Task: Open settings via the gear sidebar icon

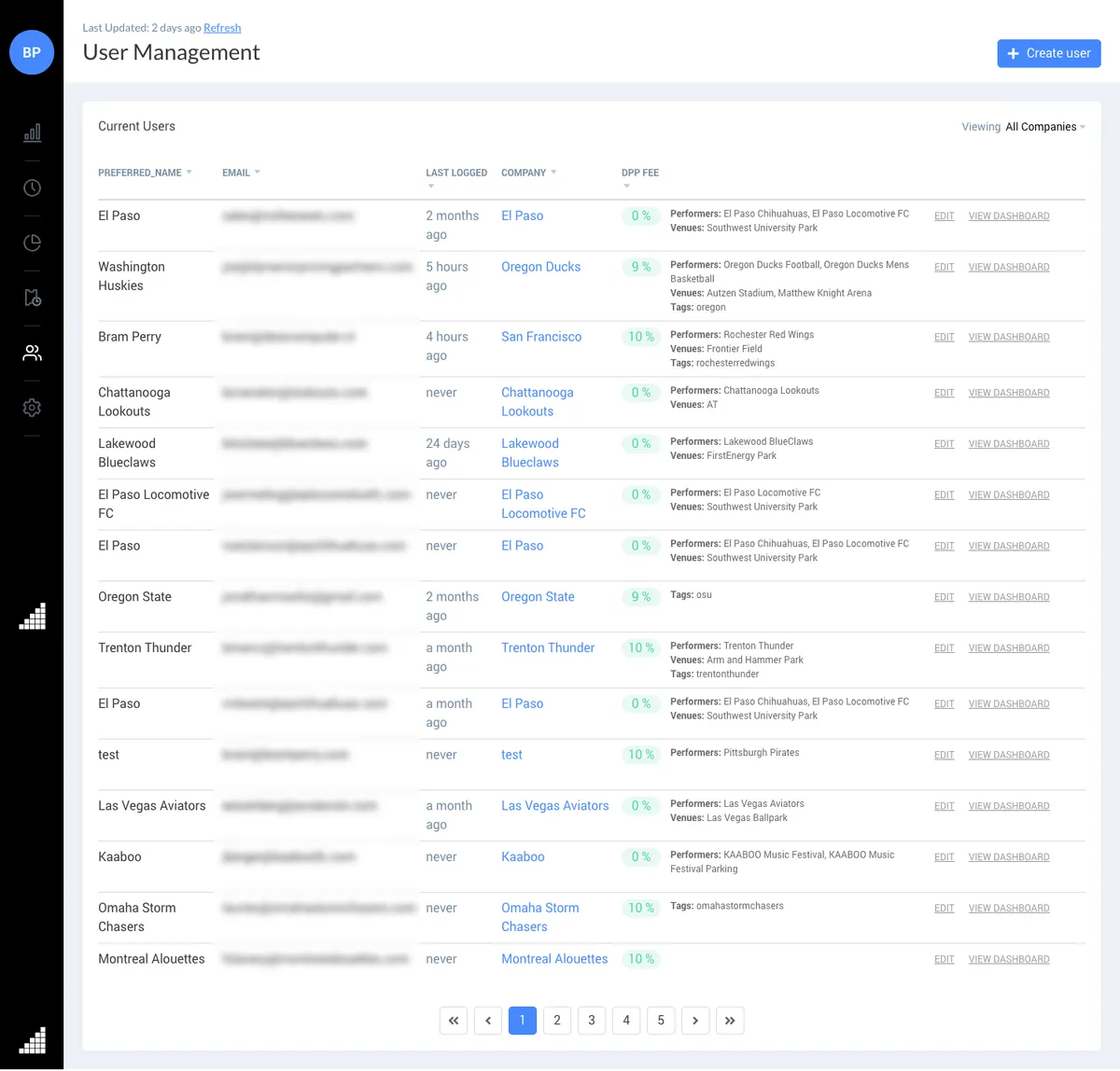Action: 32,408
